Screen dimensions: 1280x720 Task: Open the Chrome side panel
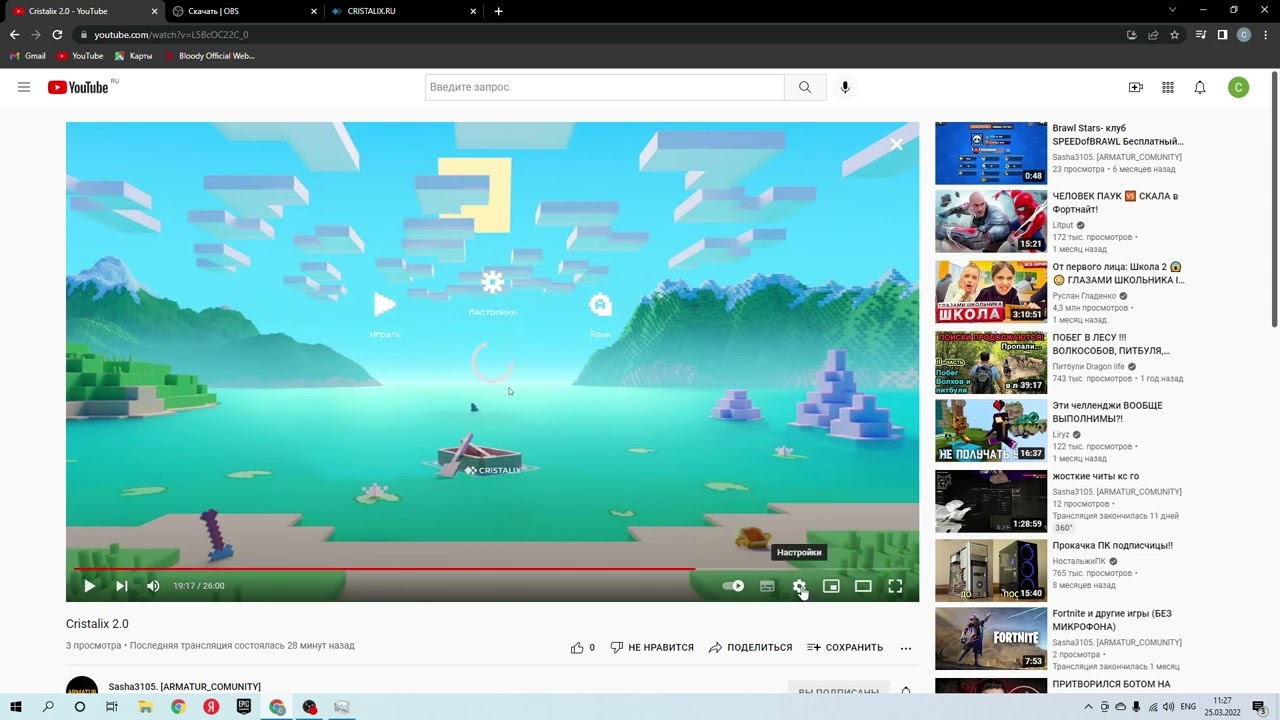pos(1222,34)
